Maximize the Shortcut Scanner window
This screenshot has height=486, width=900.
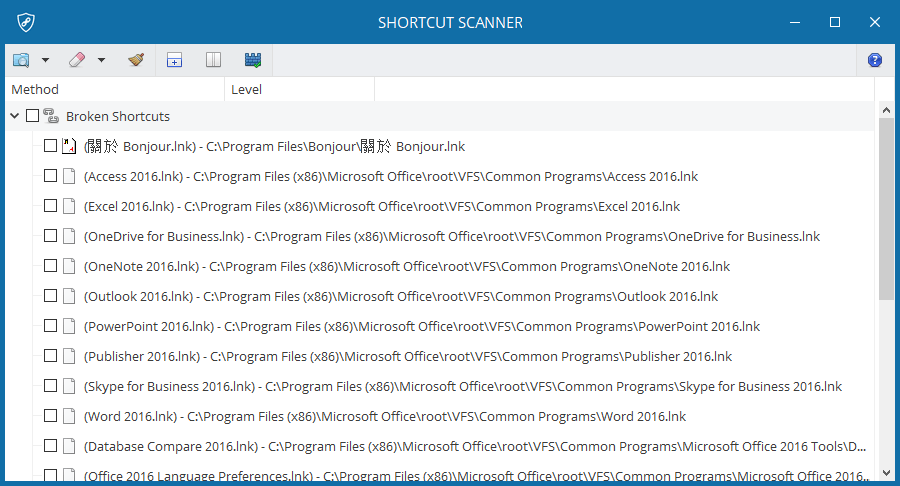click(x=835, y=22)
